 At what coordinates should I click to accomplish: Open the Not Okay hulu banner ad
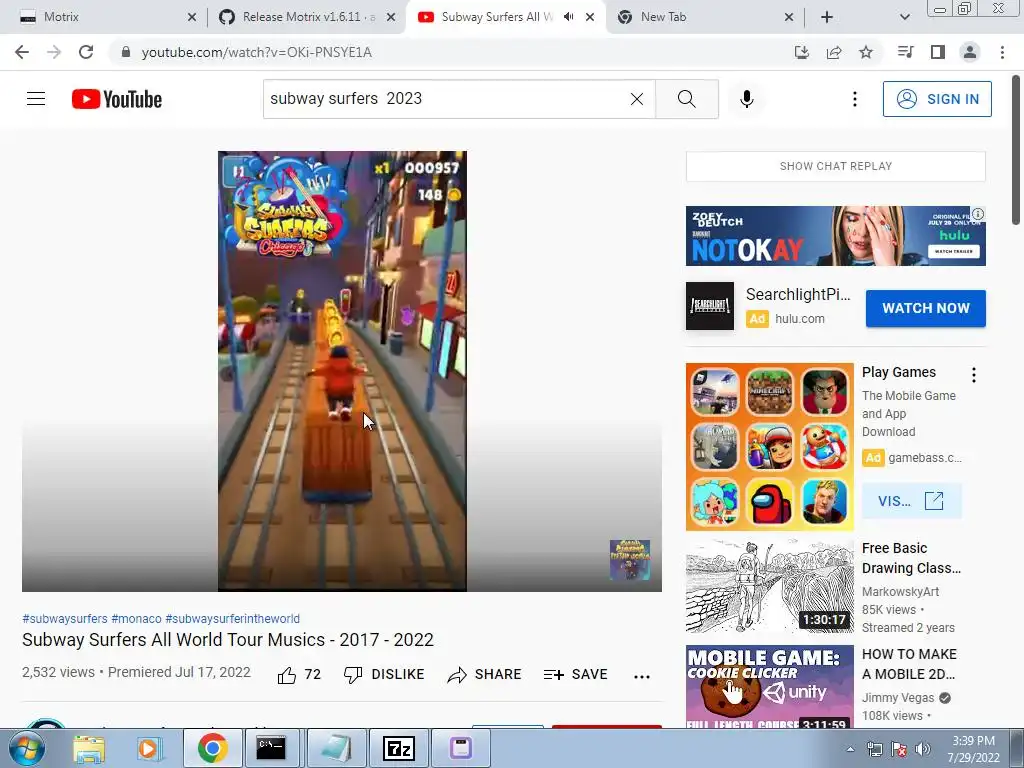click(835, 236)
